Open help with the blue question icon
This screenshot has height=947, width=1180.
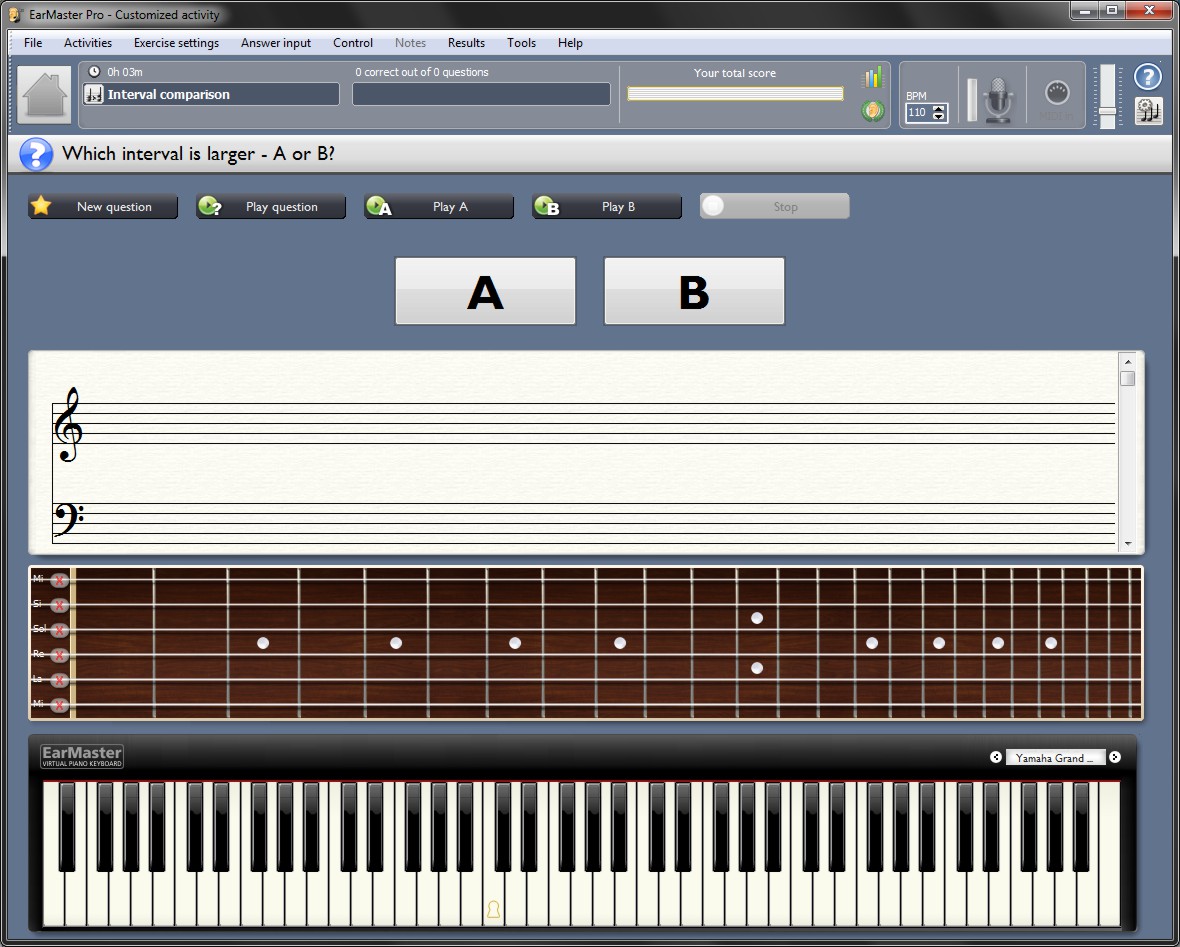pyautogui.click(x=1148, y=77)
